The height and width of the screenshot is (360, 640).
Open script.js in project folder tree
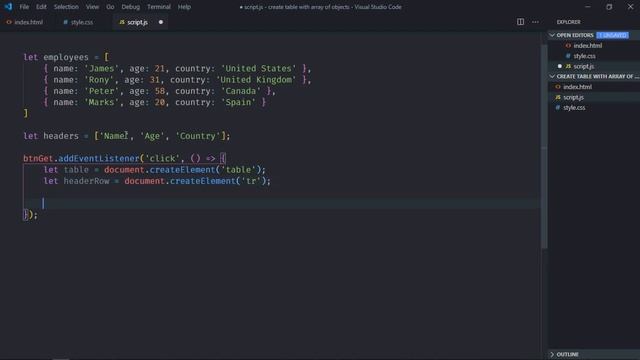[x=573, y=97]
